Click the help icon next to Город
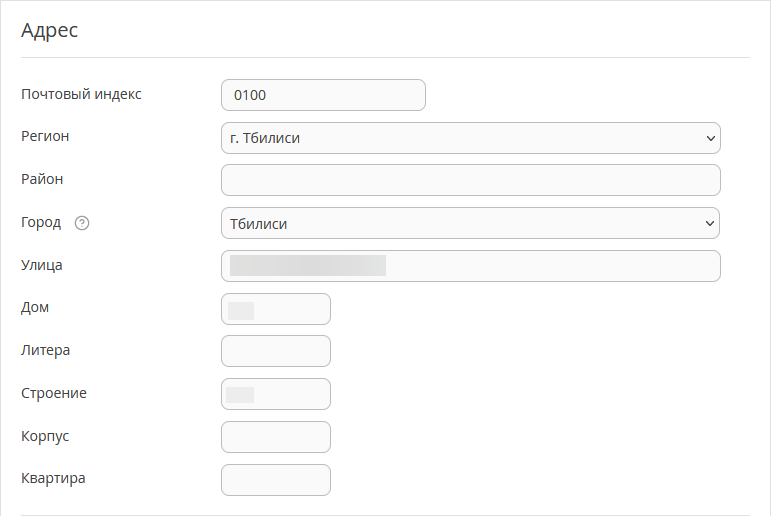 [x=82, y=223]
